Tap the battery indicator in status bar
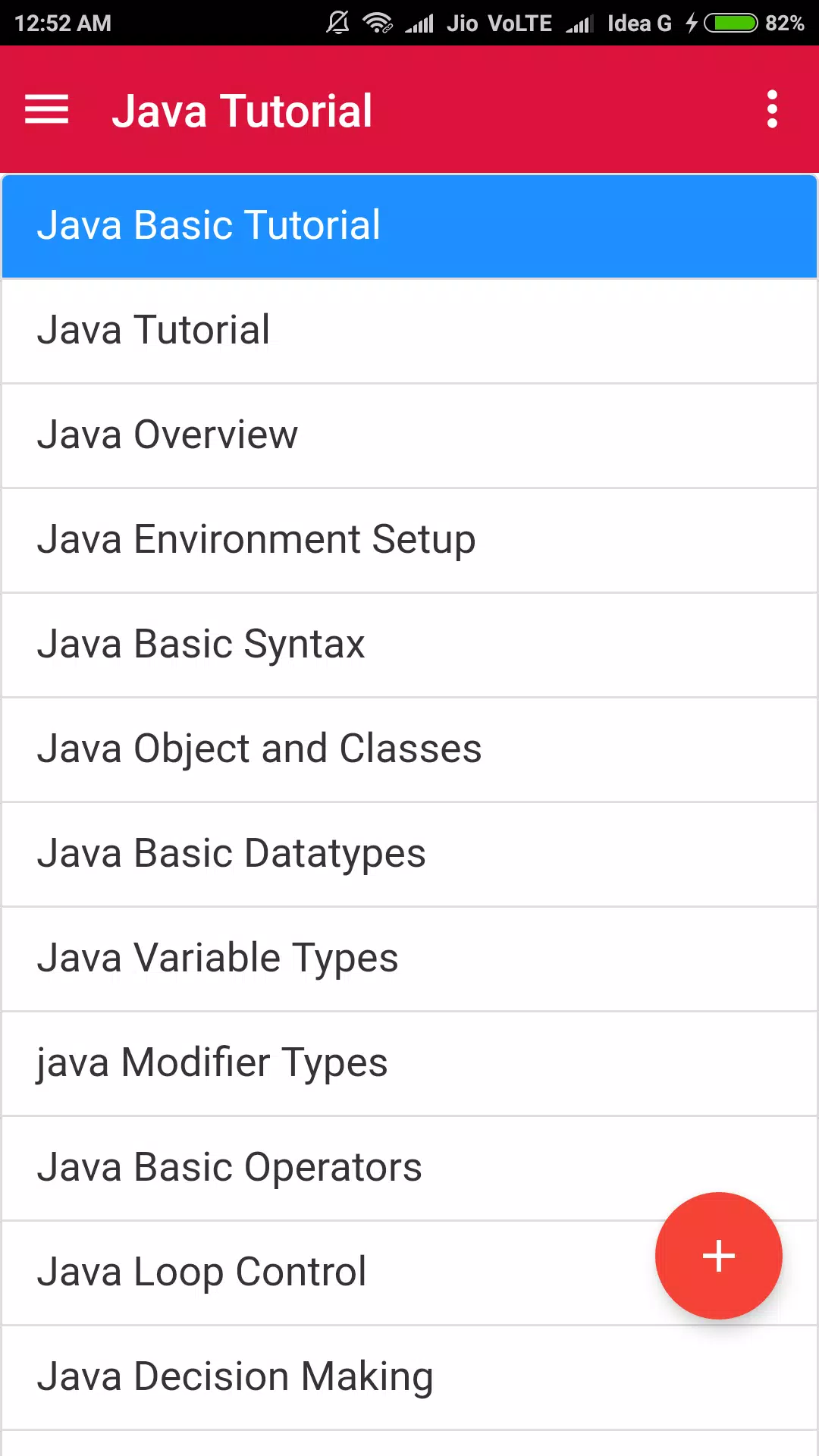819x1456 pixels. 730,24
